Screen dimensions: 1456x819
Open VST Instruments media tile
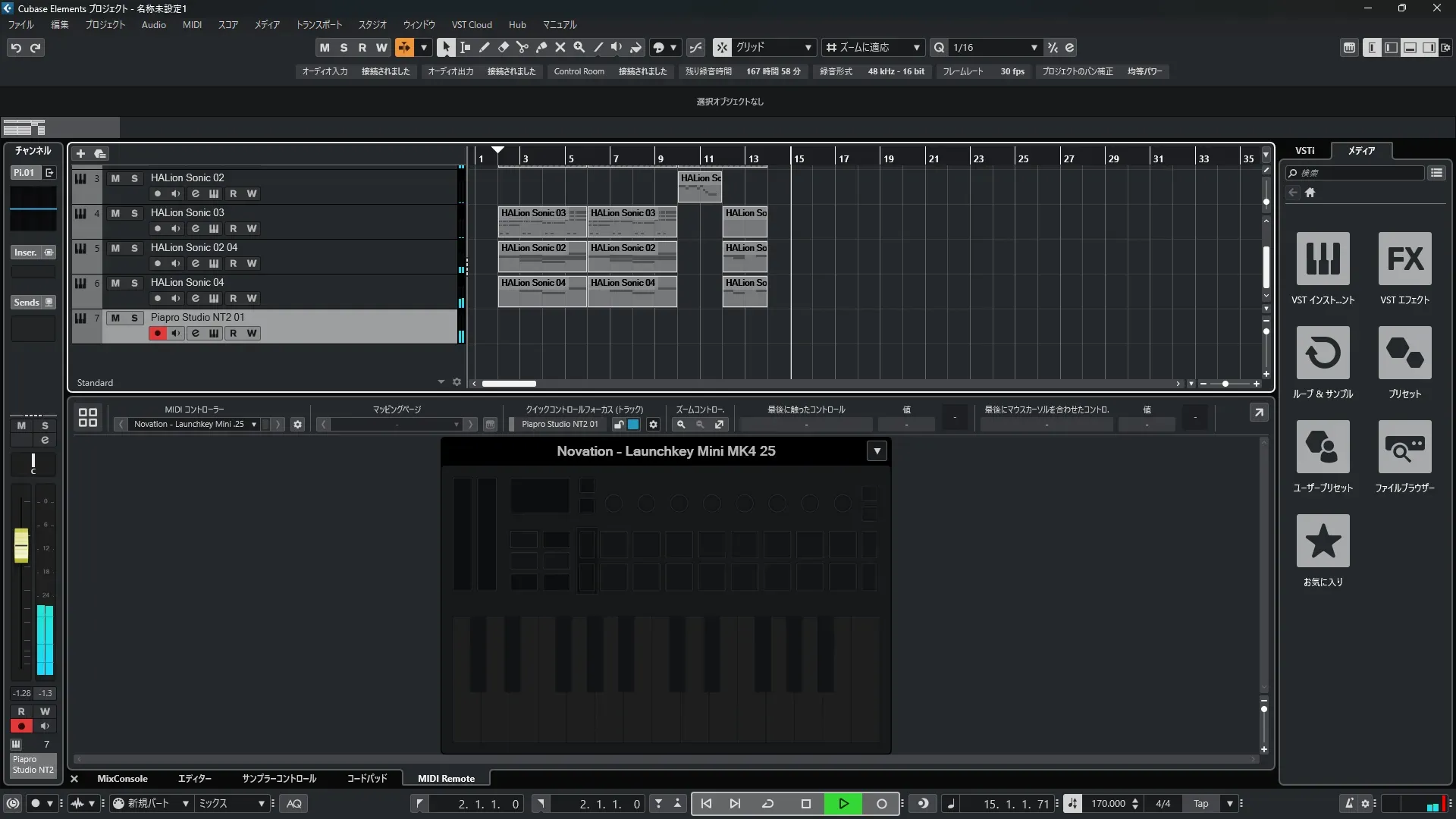(x=1323, y=259)
